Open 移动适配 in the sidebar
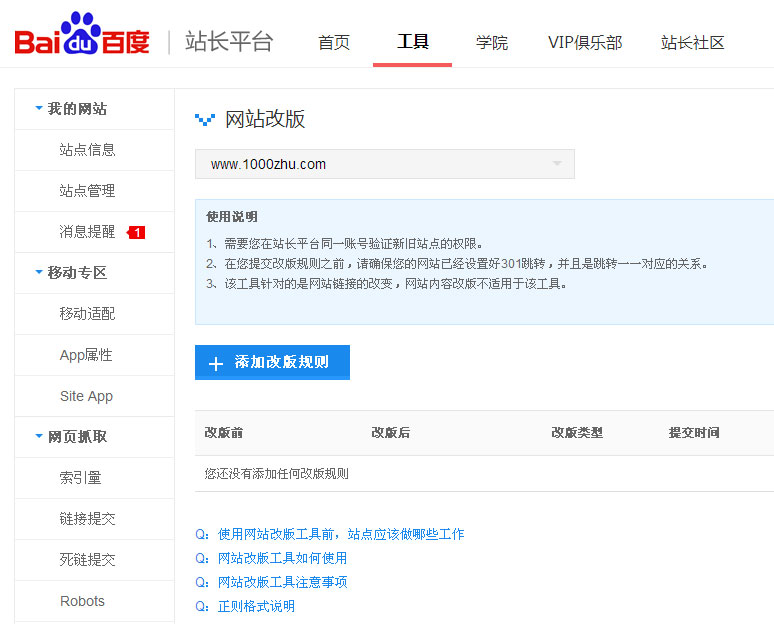 (87, 314)
